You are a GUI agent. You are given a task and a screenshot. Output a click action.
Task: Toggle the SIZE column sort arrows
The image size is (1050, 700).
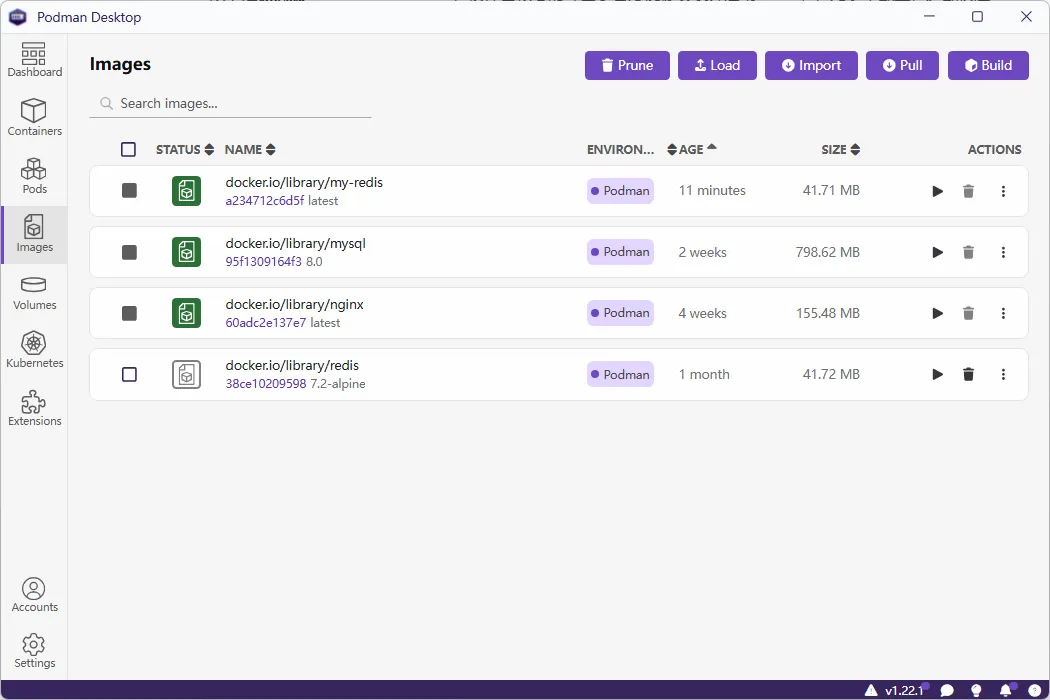click(858, 149)
